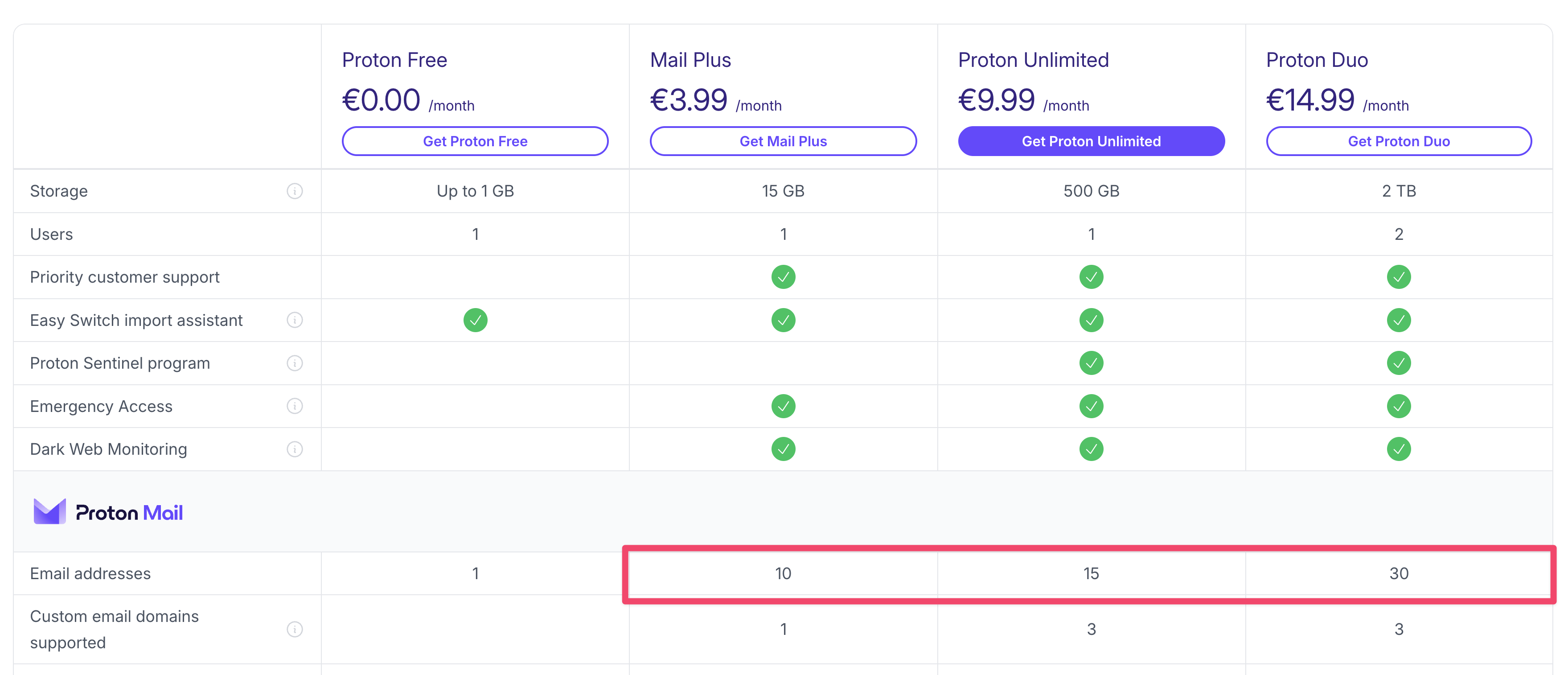Screen dimensions: 1568x675
Task: Click the Storage info icon
Action: (x=295, y=191)
